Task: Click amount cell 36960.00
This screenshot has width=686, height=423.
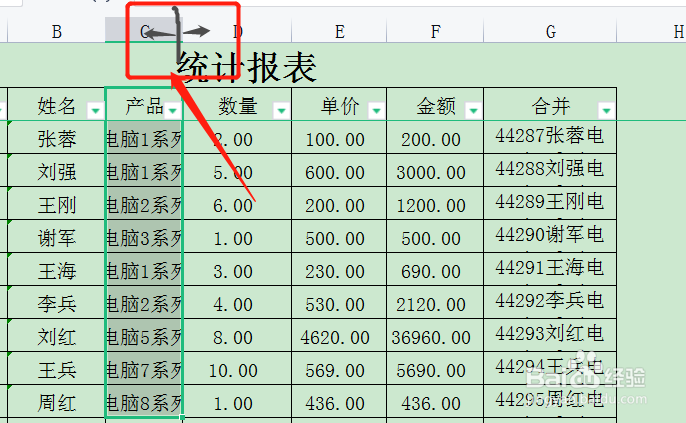Action: pos(435,336)
